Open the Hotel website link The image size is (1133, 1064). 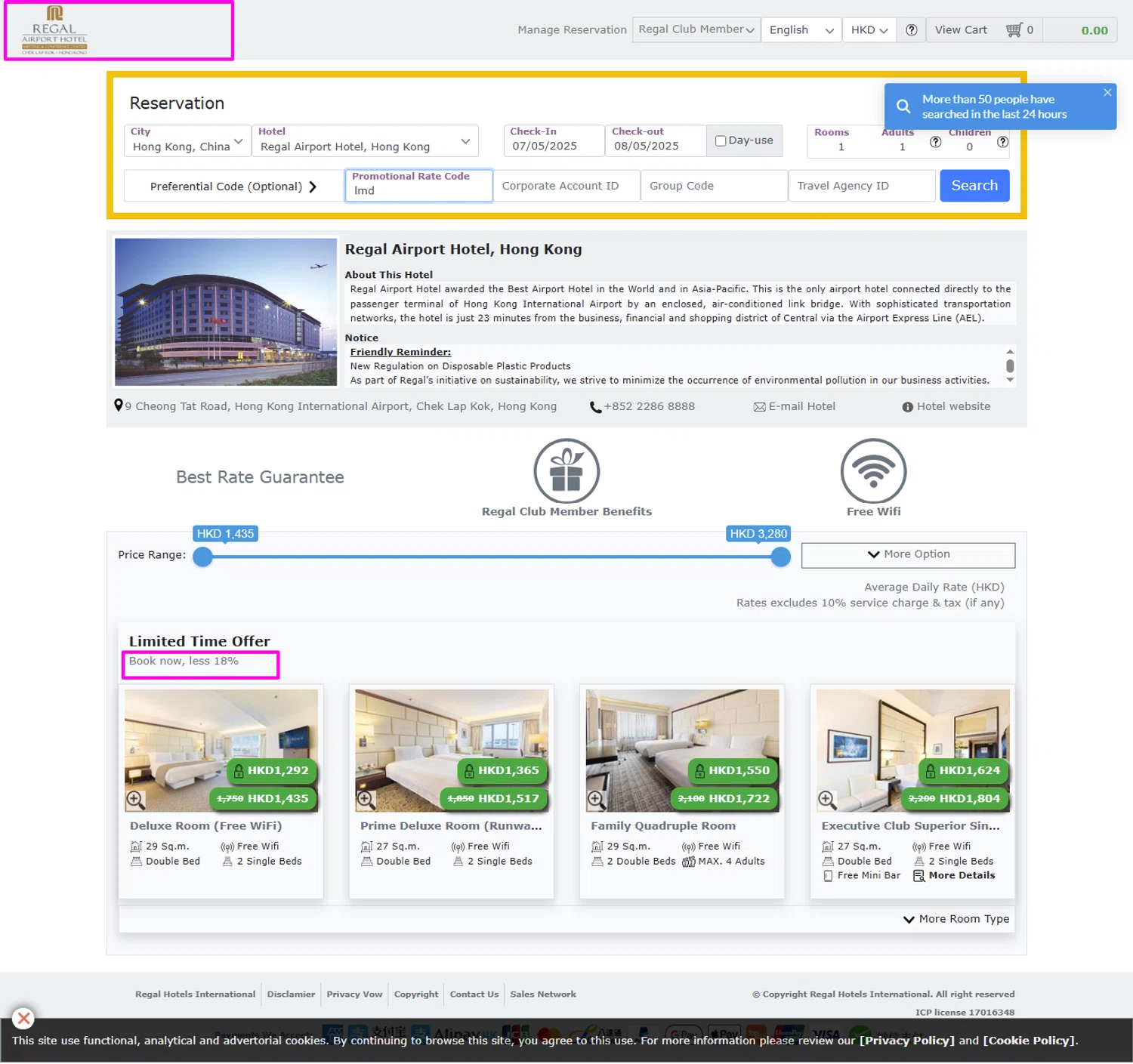click(953, 407)
